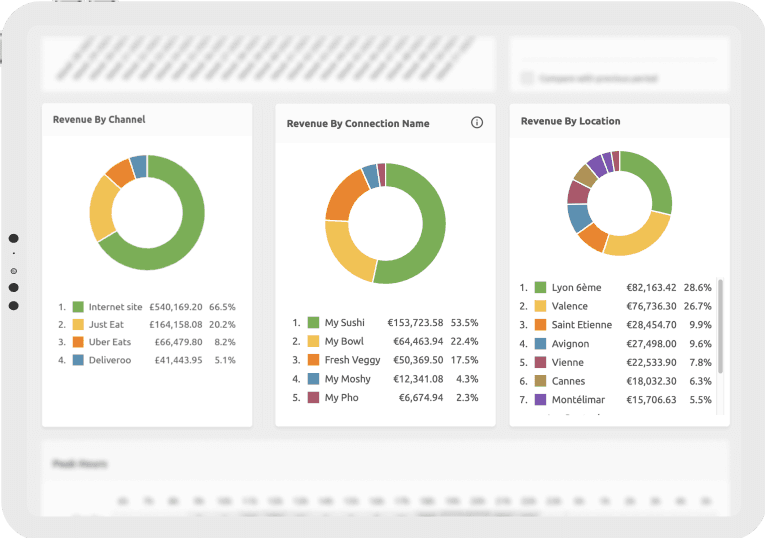
Task: Click the info icon beside Revenue By Connection Name
Action: (477, 123)
